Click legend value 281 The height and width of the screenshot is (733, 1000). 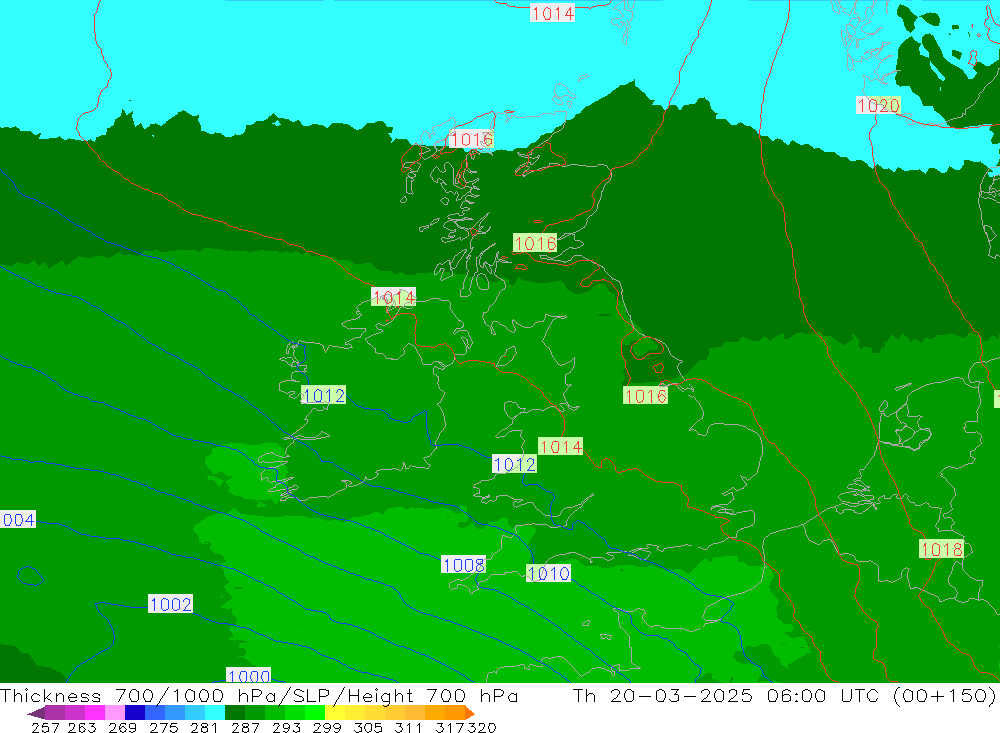coord(204,727)
